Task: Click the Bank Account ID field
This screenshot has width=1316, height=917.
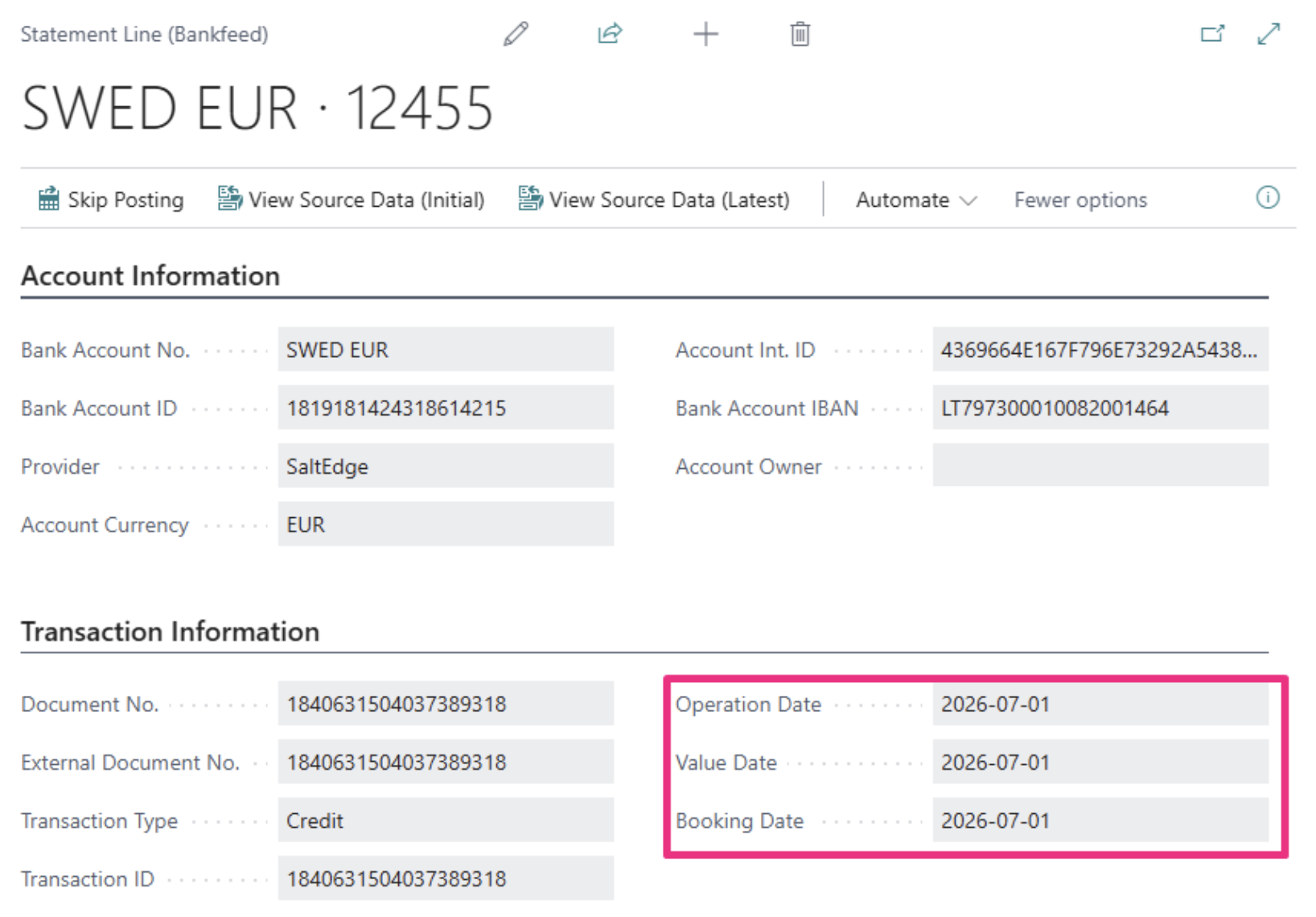Action: pos(446,408)
